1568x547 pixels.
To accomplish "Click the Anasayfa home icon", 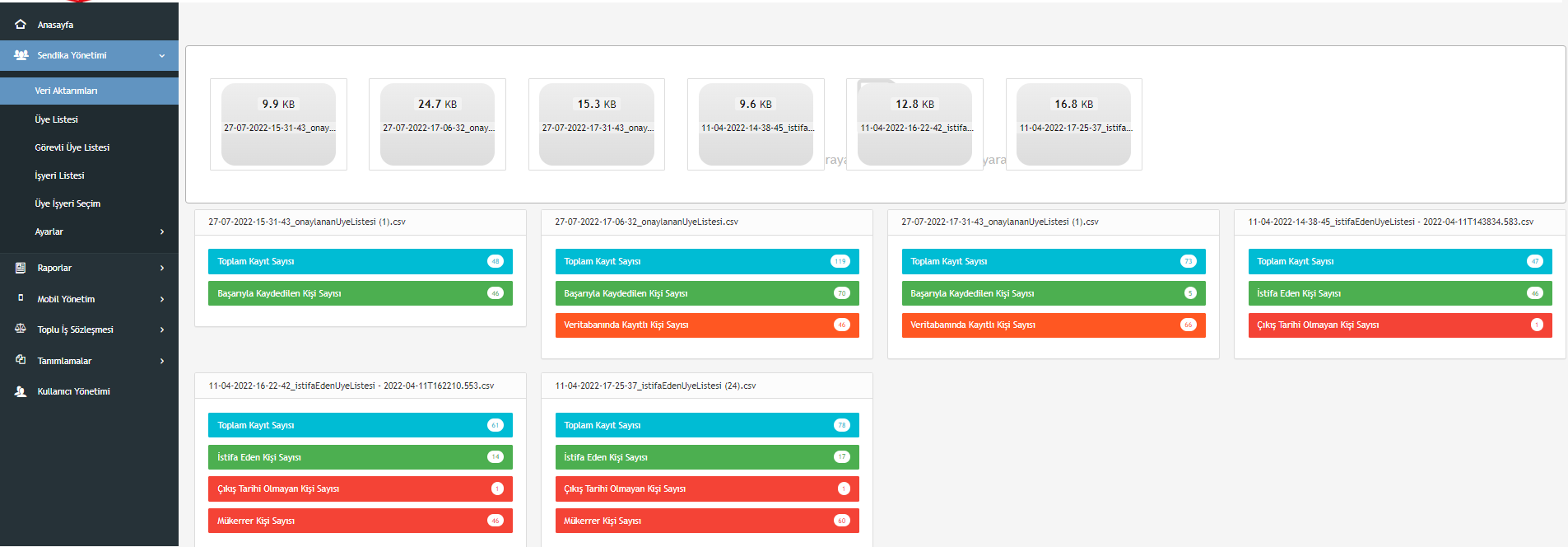I will coord(21,25).
